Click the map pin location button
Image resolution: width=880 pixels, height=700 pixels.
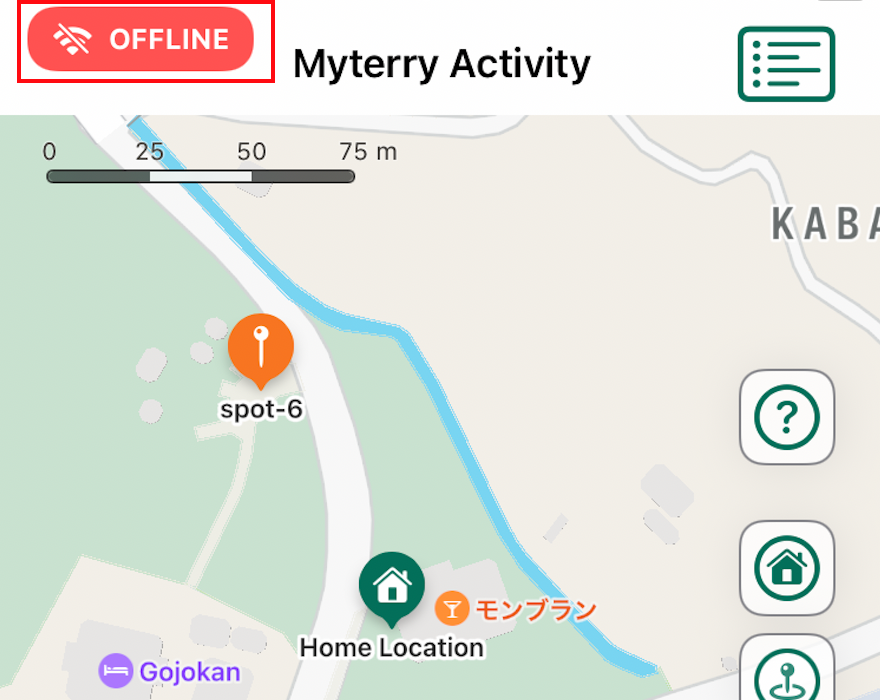[787, 671]
